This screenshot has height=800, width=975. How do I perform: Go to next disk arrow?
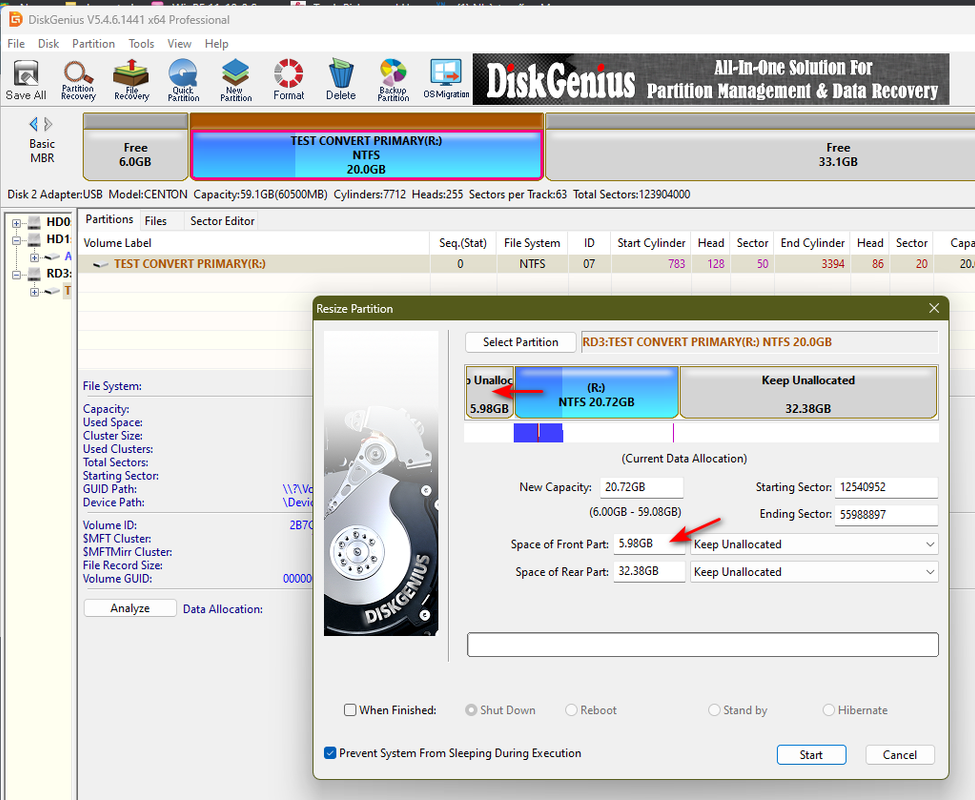(48, 124)
